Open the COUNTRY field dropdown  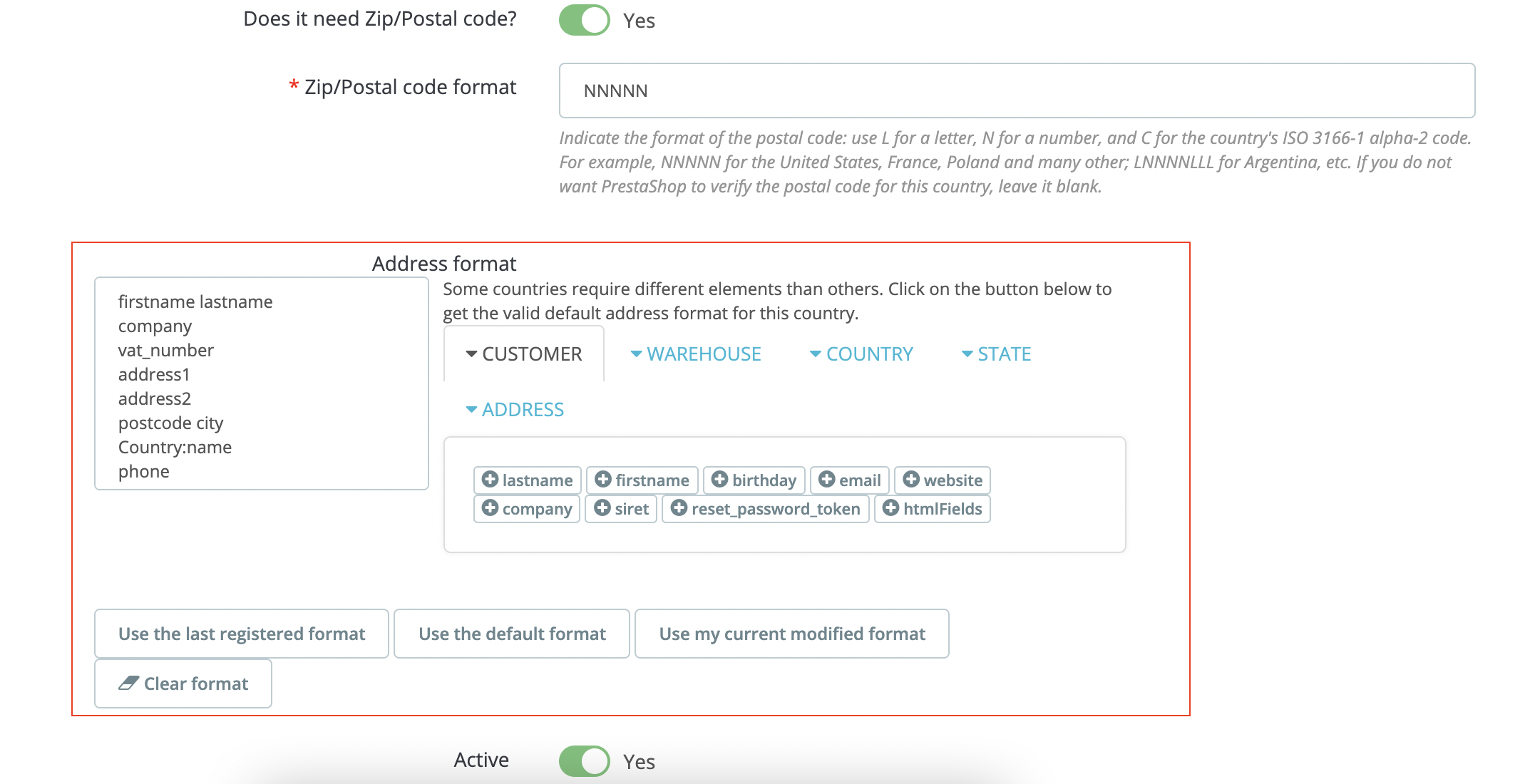pos(861,354)
